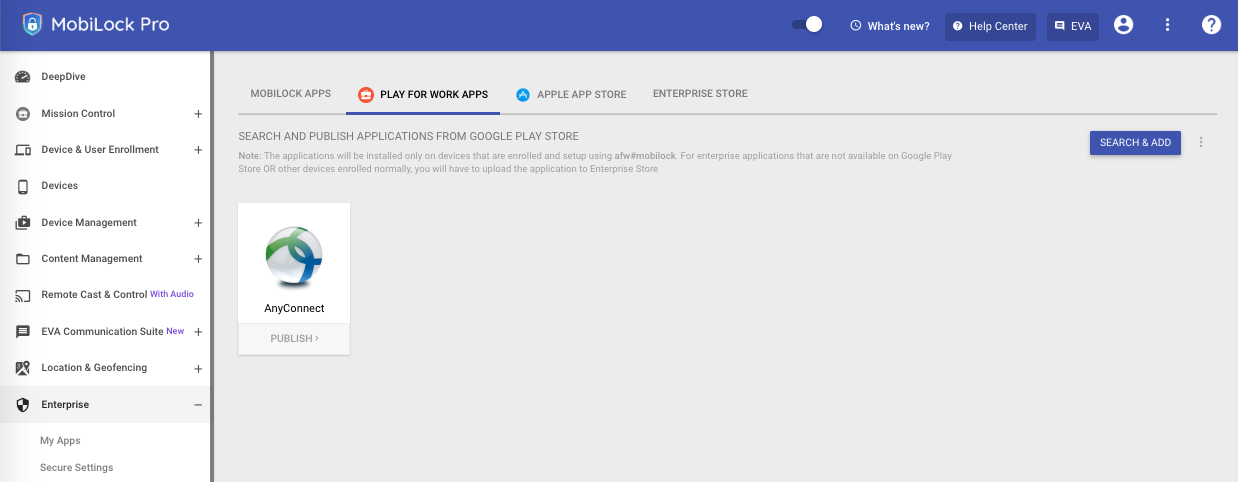Collapse the Enterprise section

coord(198,405)
